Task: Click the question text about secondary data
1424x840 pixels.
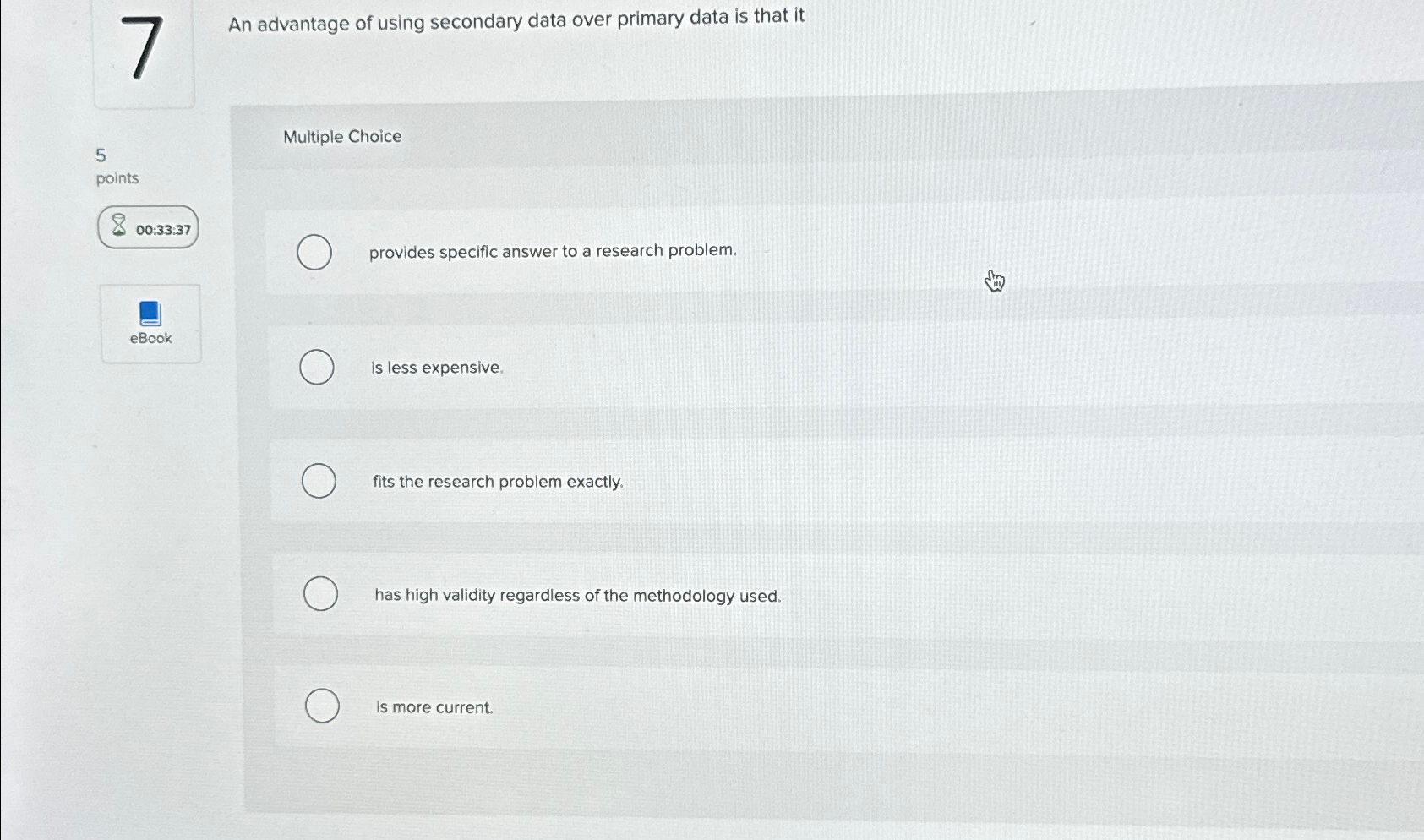Action: [515, 20]
